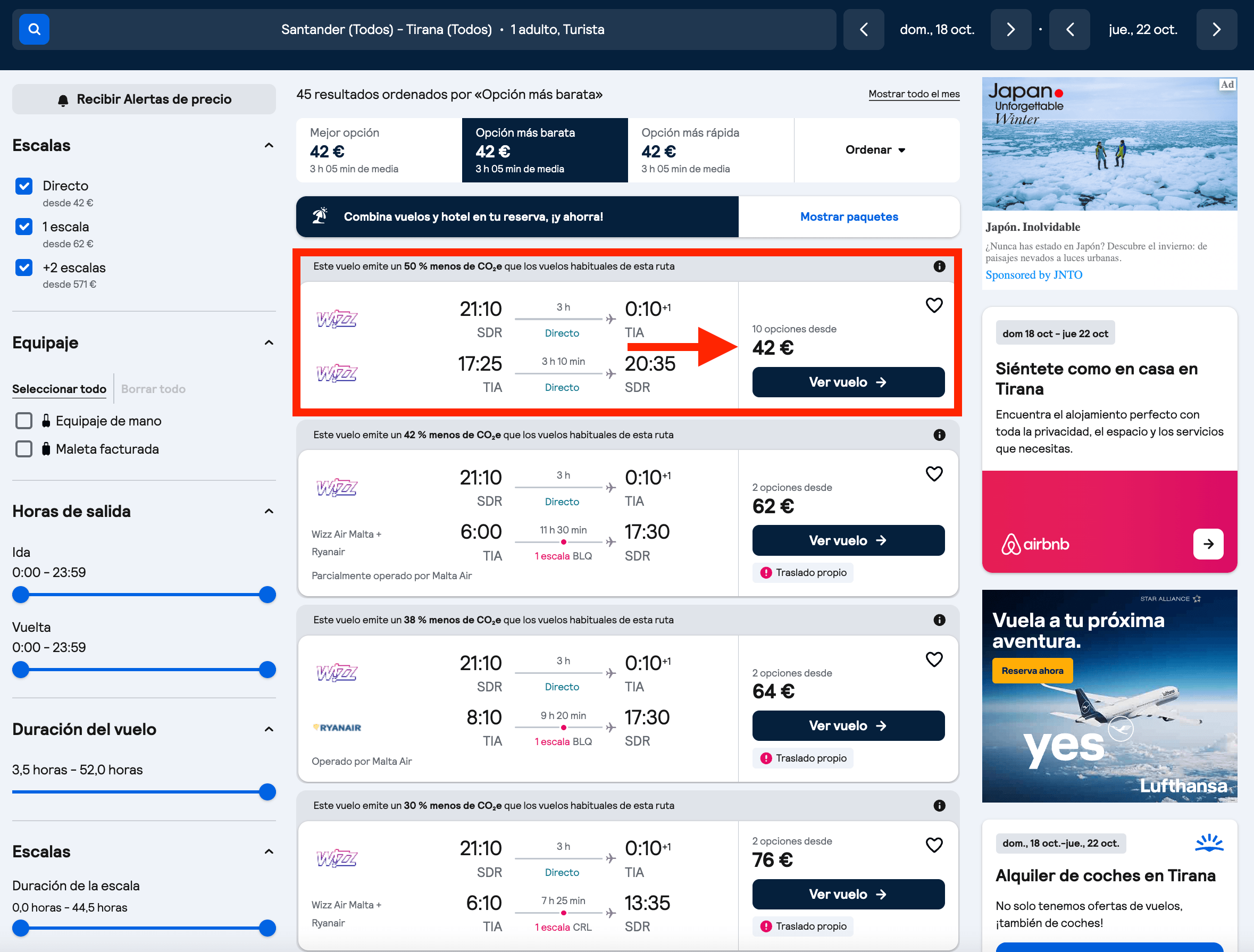This screenshot has height=952, width=1254.
Task: Collapse the Equipaje filter section
Action: coord(269,343)
